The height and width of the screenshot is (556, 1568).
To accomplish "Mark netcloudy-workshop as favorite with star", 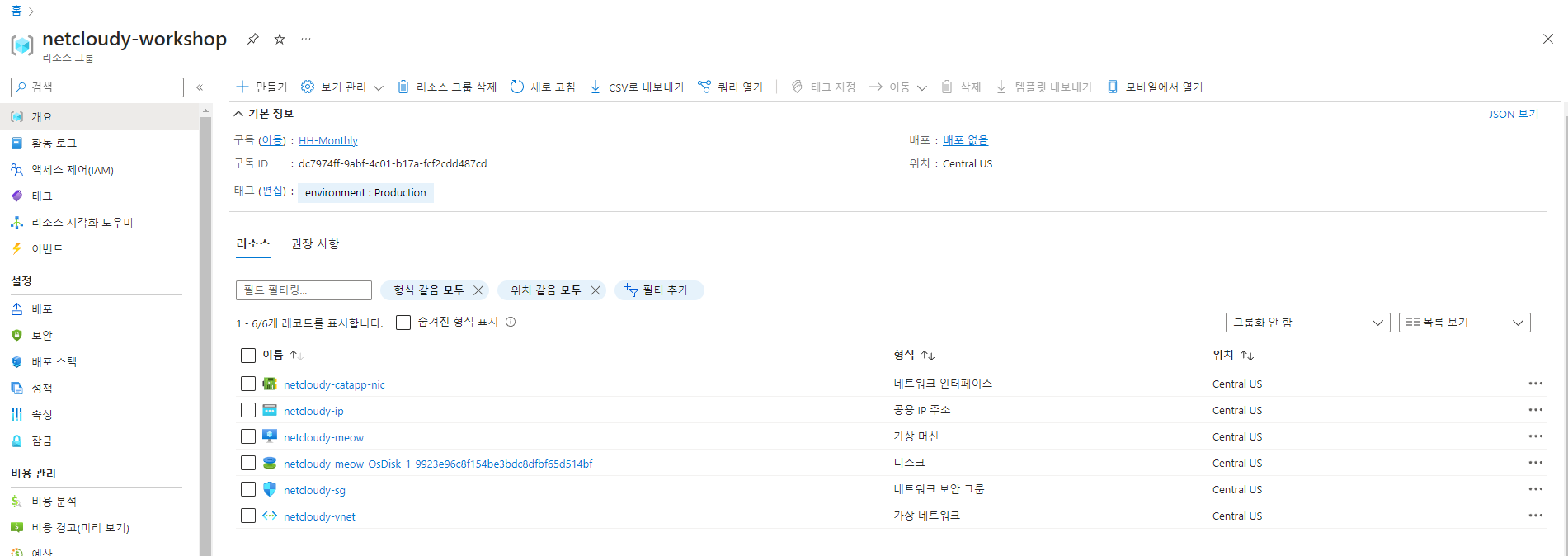I will click(x=280, y=39).
